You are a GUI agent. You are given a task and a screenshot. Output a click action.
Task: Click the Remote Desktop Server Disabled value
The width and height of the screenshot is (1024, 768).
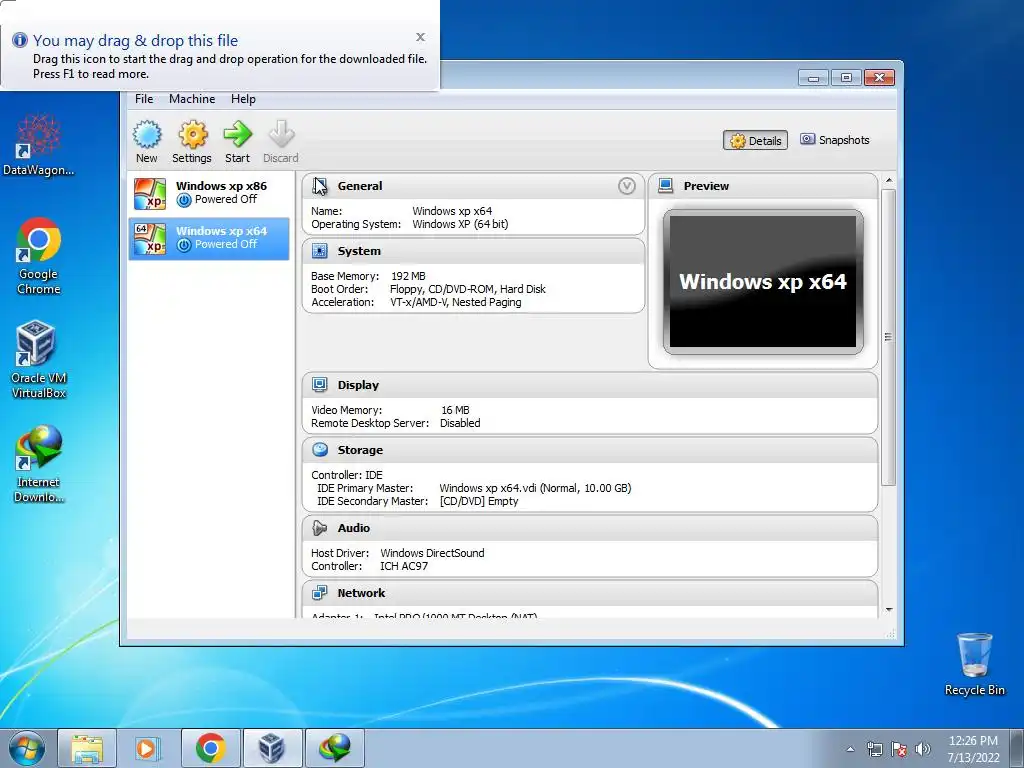tap(460, 423)
